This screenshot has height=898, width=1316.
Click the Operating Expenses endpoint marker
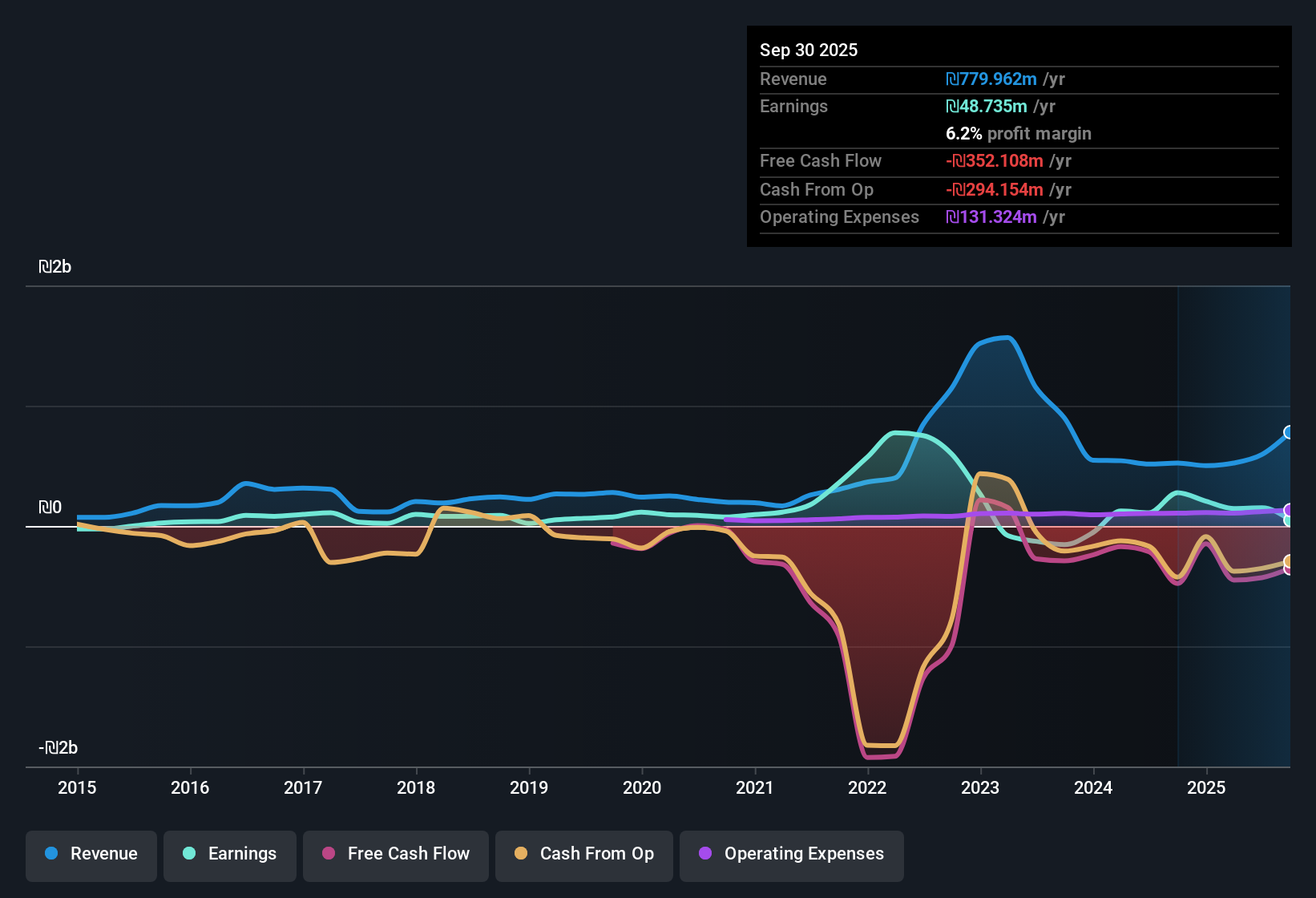tap(1288, 509)
